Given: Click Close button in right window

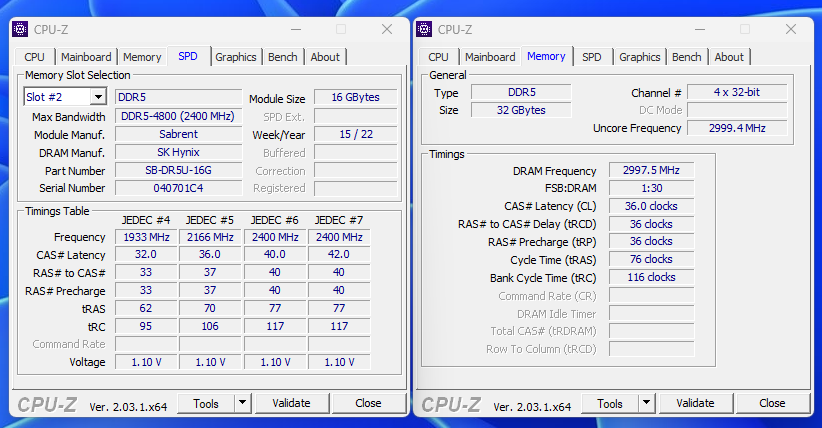Looking at the screenshot, I should (x=773, y=403).
